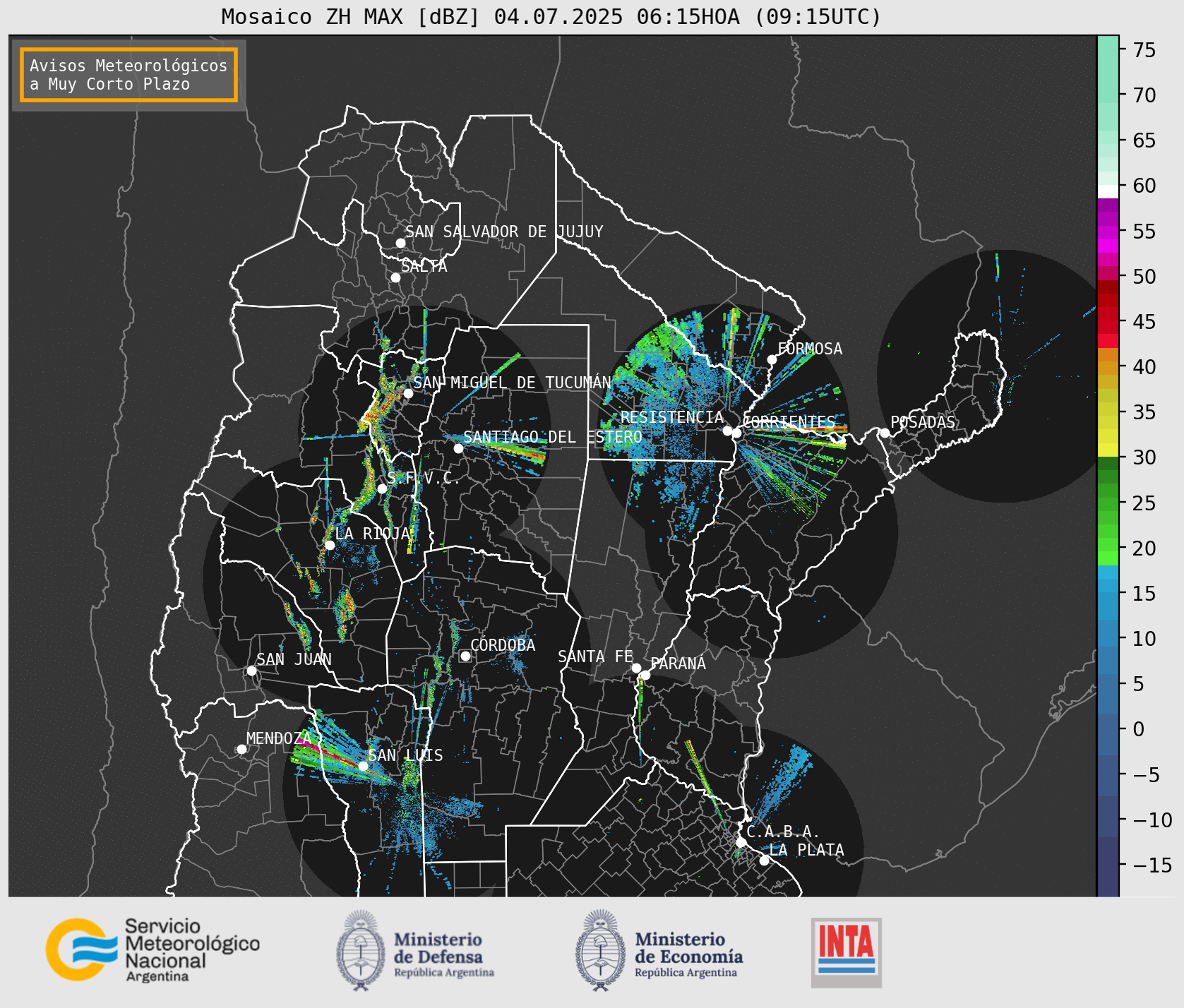Viewport: 1184px width, 1008px height.
Task: Select the Córdoba city marker
Action: pos(465,656)
